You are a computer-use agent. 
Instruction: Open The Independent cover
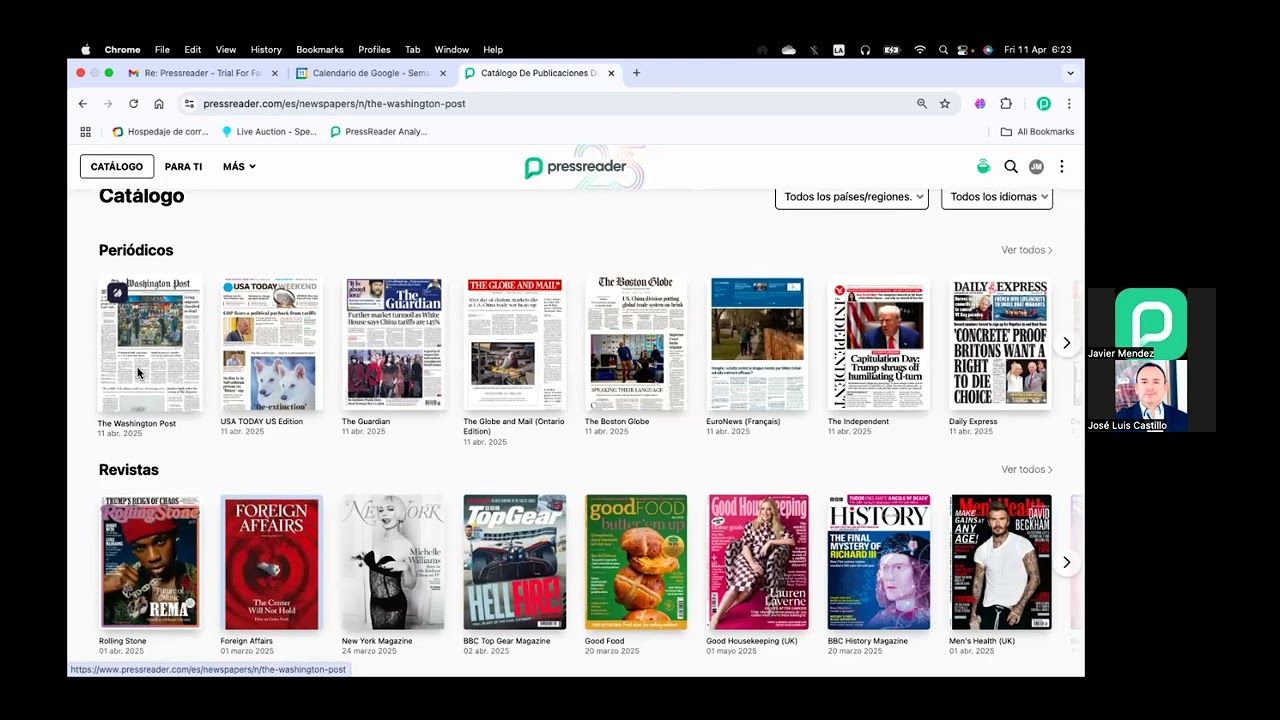[879, 344]
